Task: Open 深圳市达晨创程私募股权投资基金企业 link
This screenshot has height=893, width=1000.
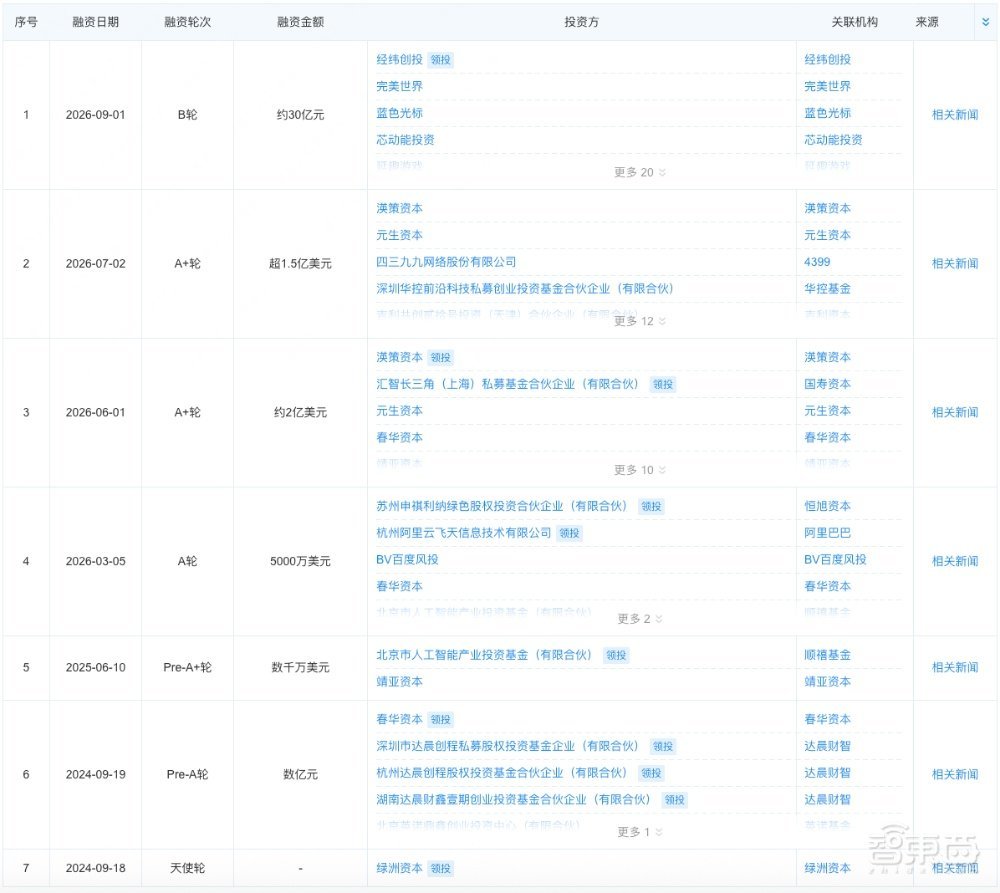Action: (507, 746)
